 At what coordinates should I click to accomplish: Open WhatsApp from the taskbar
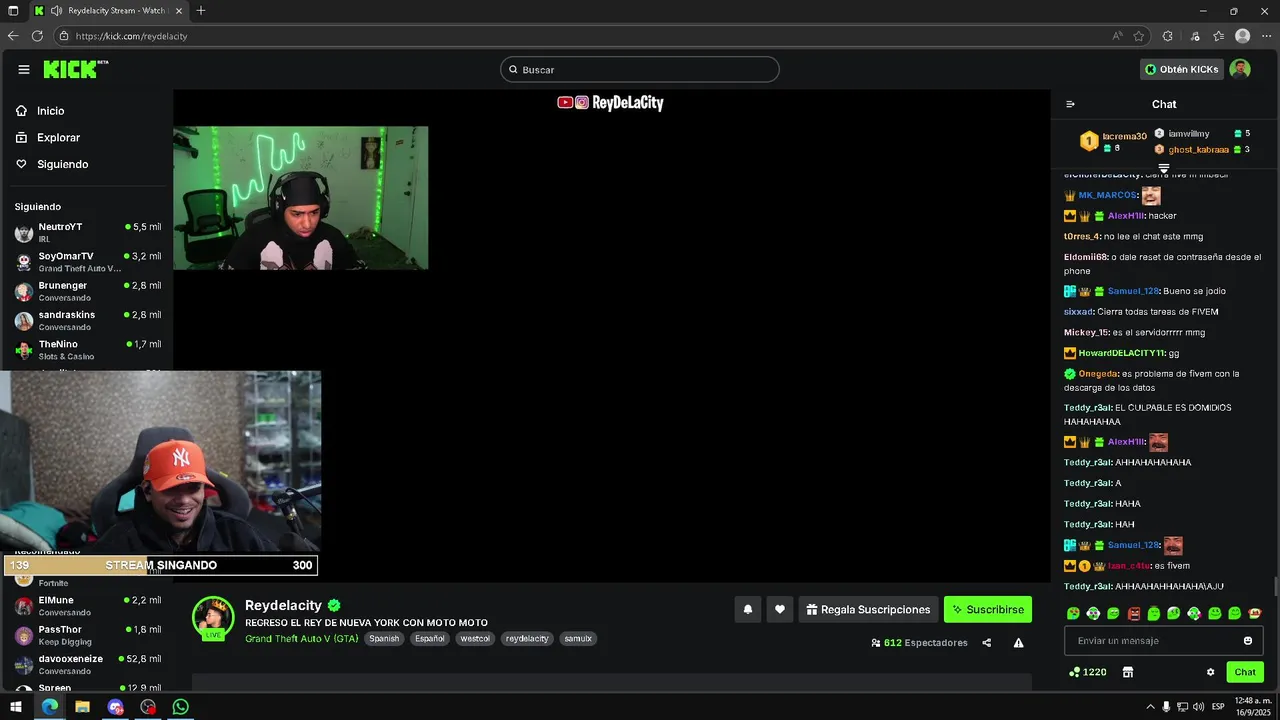click(x=180, y=707)
